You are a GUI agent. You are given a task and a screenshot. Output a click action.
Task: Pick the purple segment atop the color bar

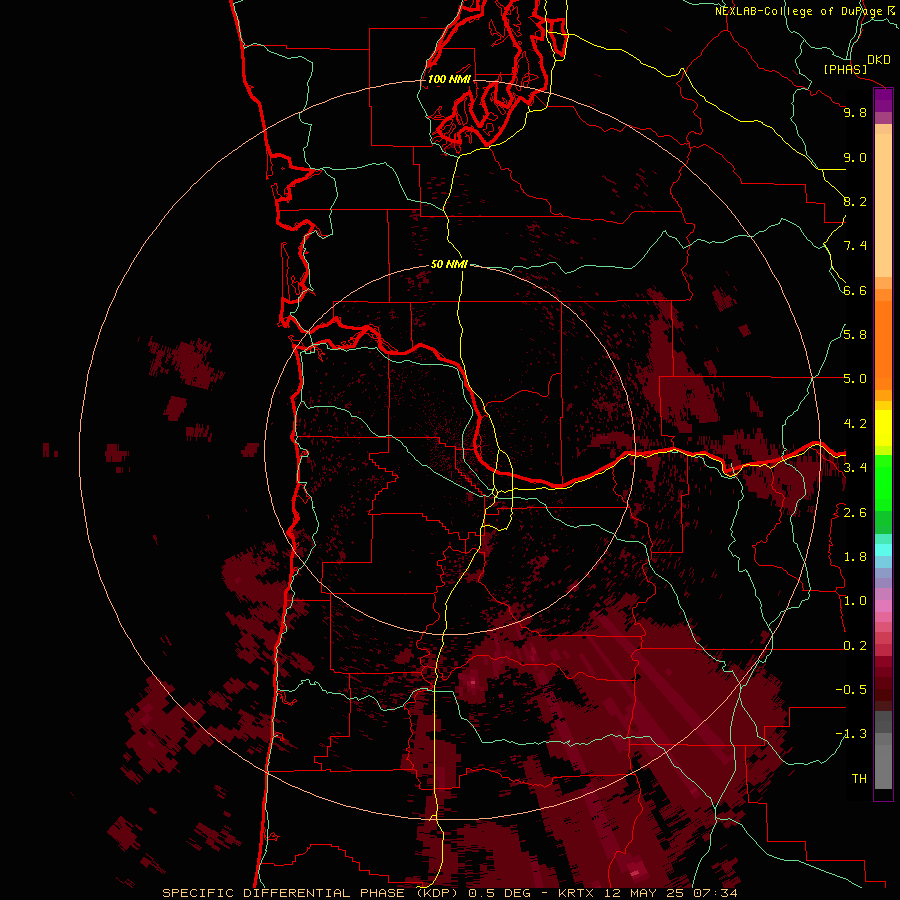click(x=883, y=100)
